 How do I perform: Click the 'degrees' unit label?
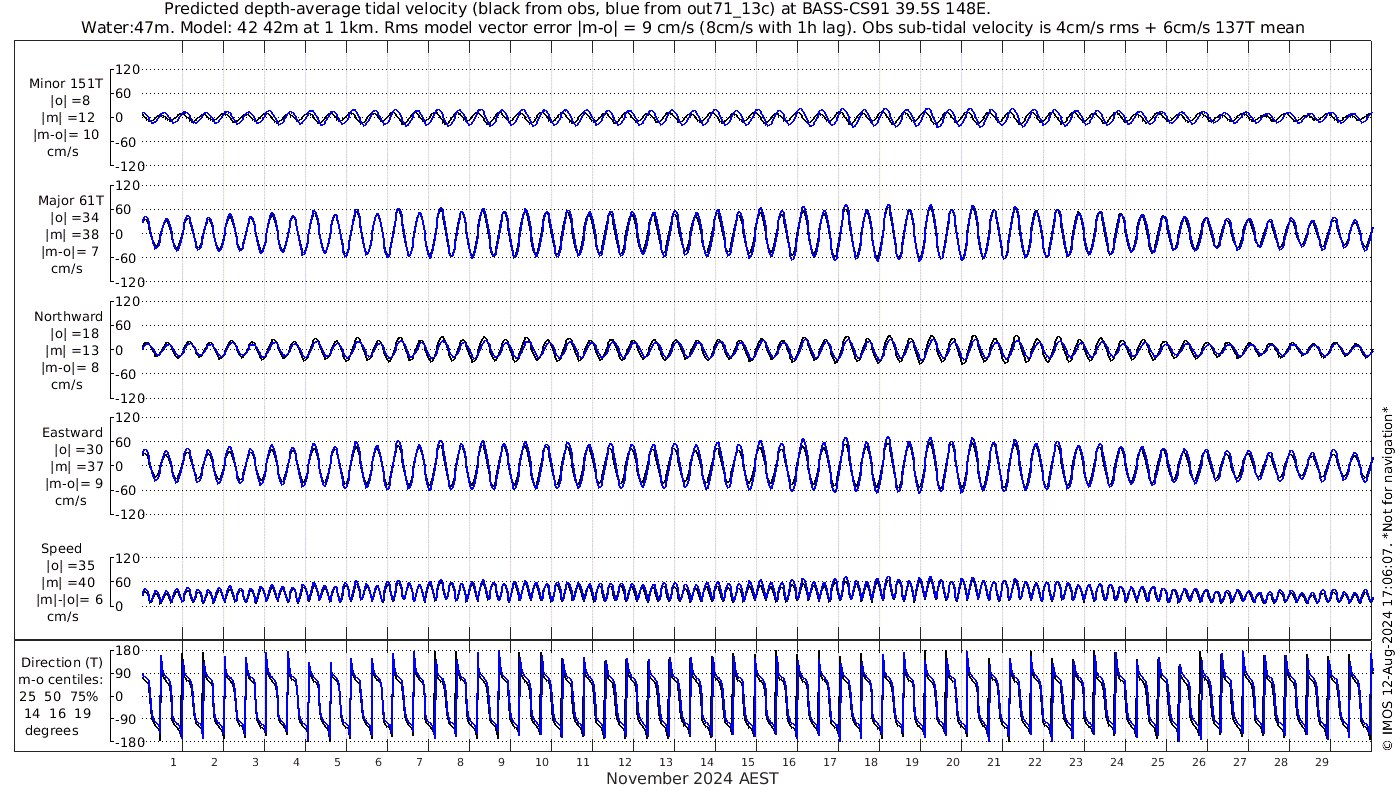(52, 730)
